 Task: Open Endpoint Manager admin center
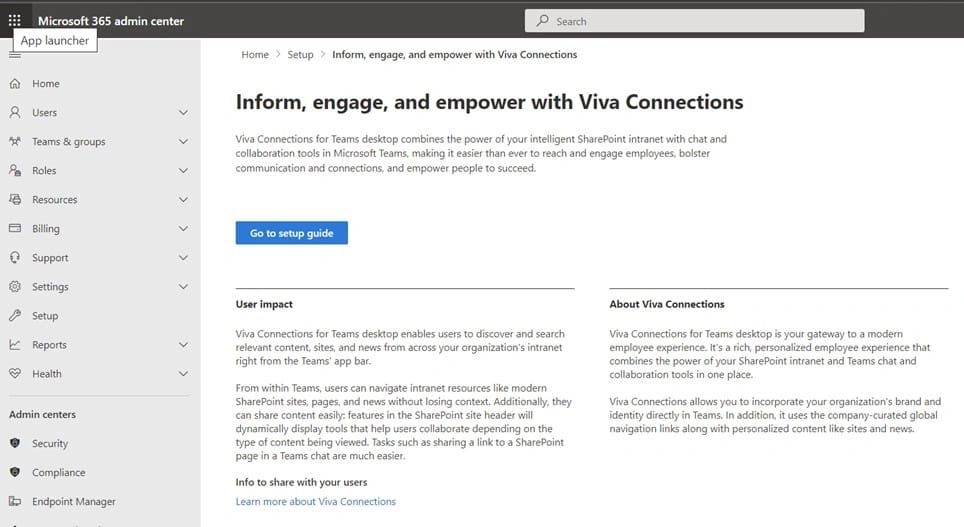pos(73,501)
